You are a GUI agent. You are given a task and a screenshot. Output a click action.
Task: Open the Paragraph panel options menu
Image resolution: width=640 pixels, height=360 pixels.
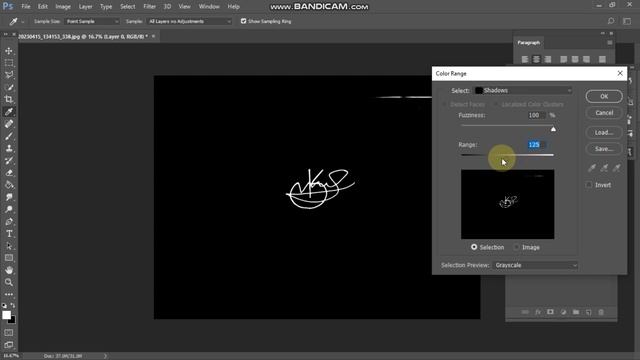pyautogui.click(x=609, y=42)
